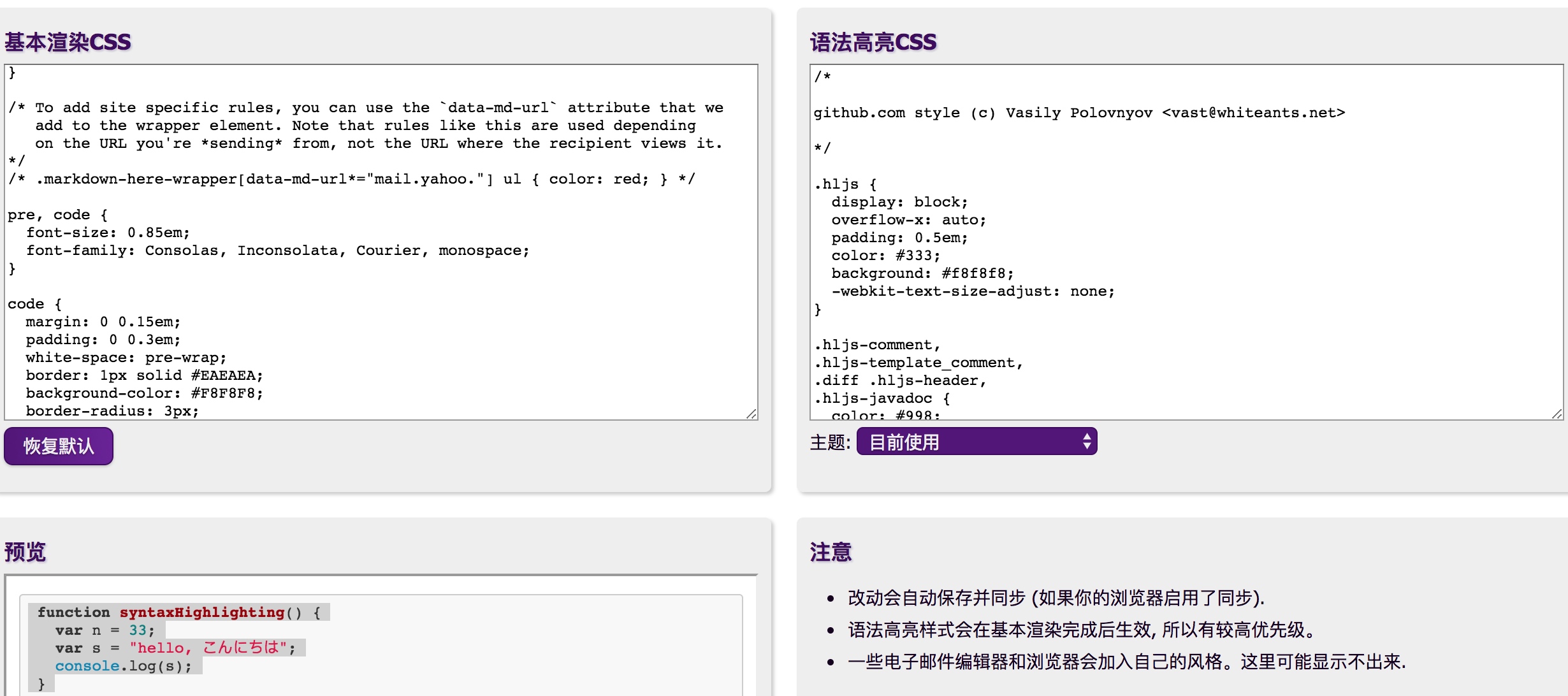Screen dimensions: 1568x696
Task: Click inside the 基本渲染CSS text area on the font-size line
Action: (108, 233)
